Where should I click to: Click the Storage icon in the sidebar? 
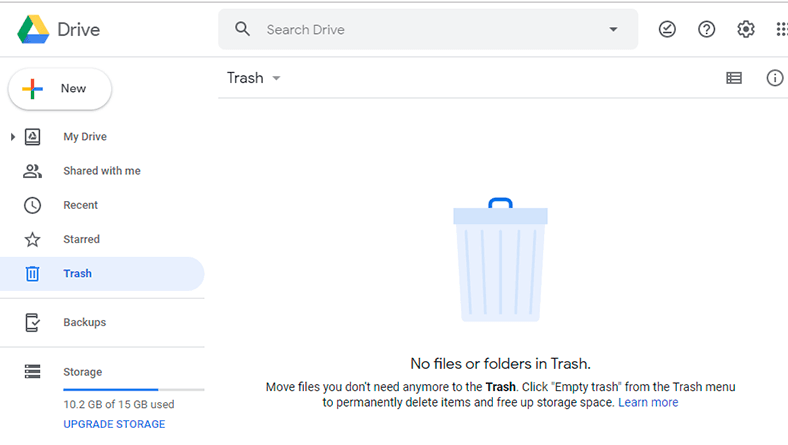tap(33, 372)
